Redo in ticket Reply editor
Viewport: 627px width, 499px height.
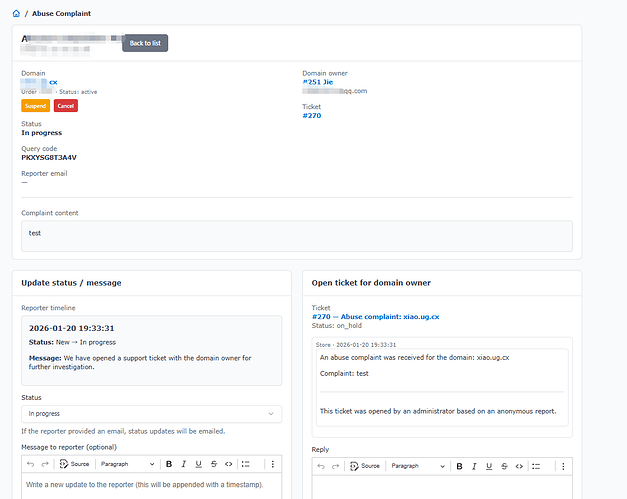pos(335,466)
